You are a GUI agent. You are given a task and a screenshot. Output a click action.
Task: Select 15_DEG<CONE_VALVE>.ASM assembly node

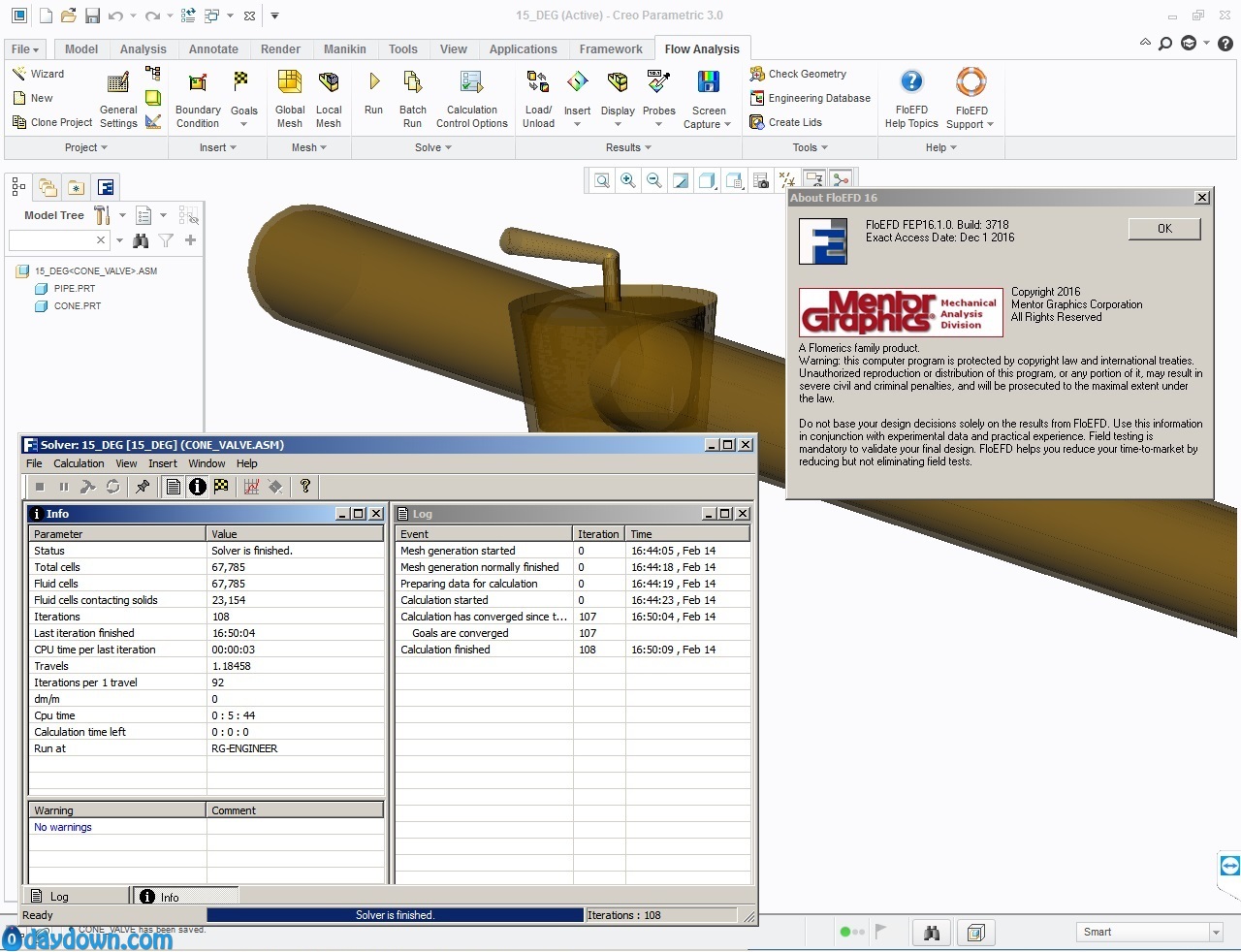(x=86, y=270)
